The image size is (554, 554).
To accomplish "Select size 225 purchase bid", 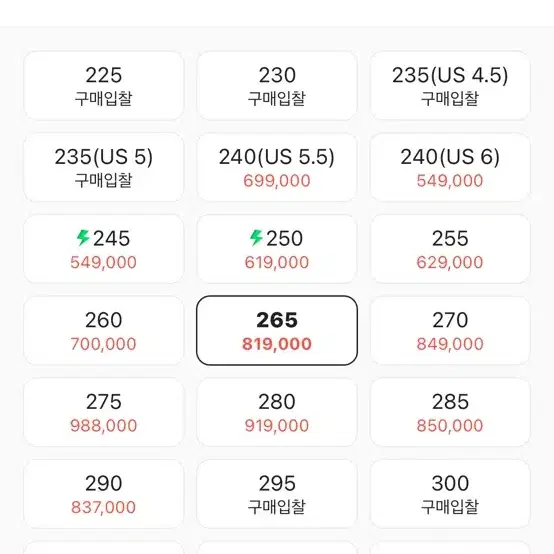I will click(104, 86).
